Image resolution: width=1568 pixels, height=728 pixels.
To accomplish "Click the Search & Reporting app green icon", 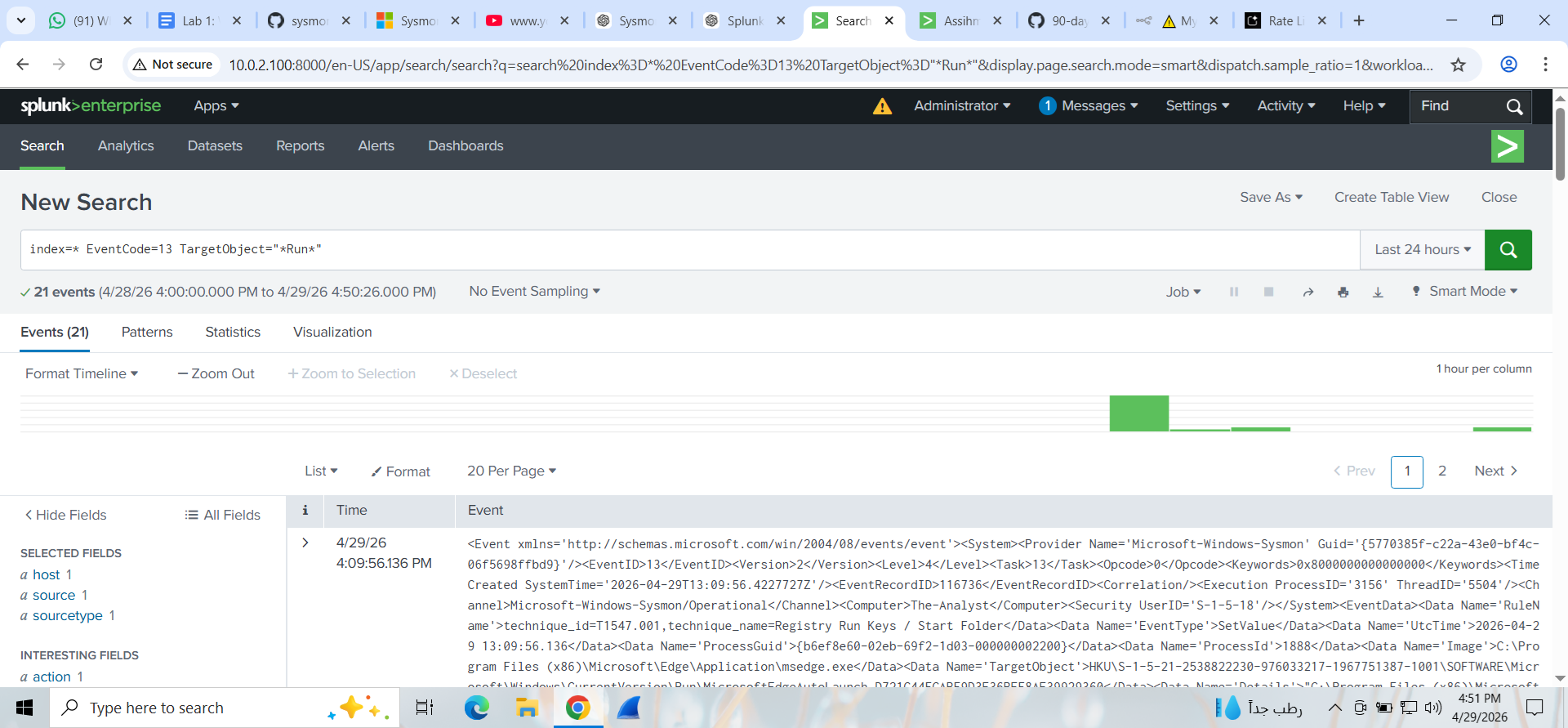I will (1507, 146).
